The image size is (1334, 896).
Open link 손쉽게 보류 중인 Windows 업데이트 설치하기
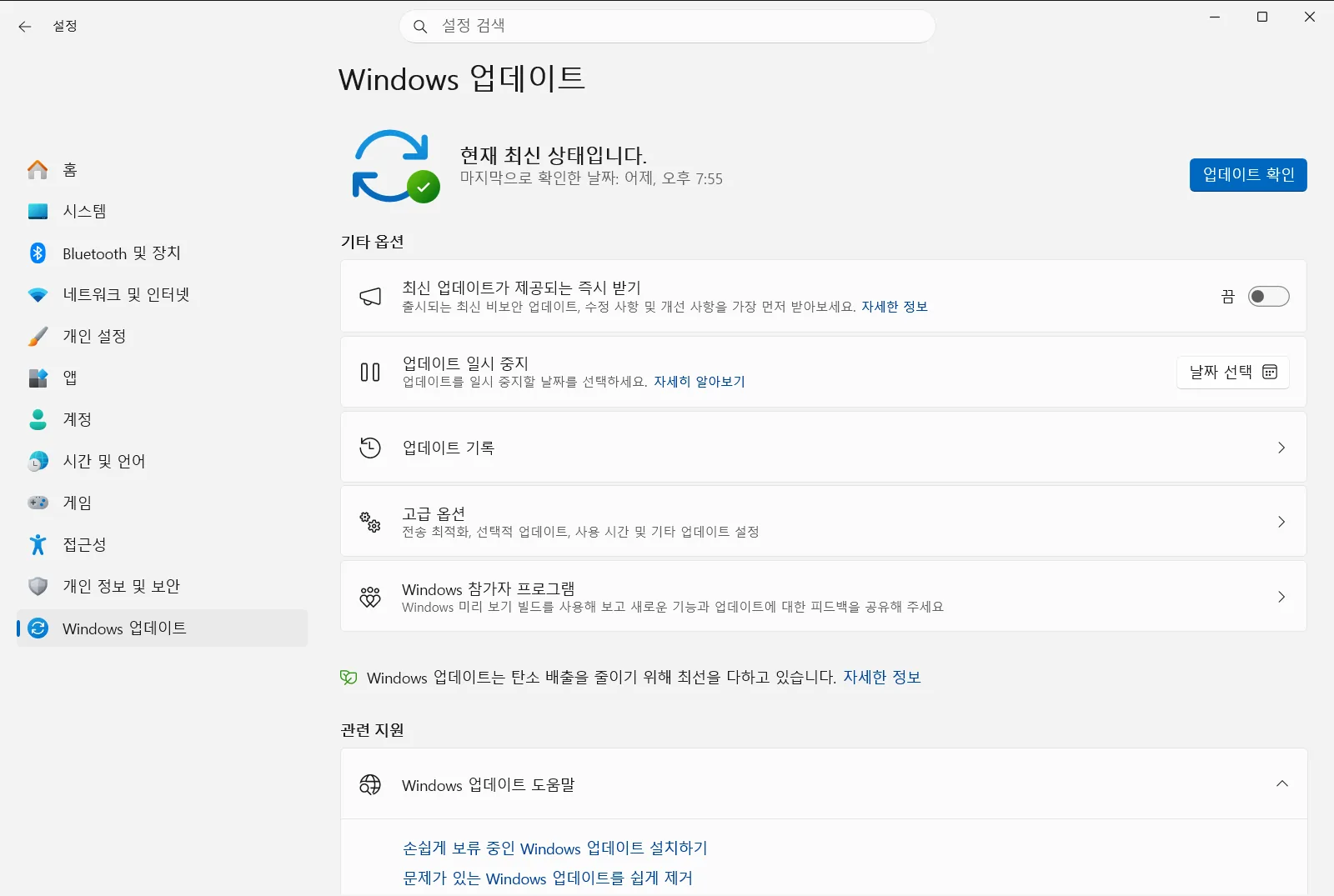(x=555, y=848)
